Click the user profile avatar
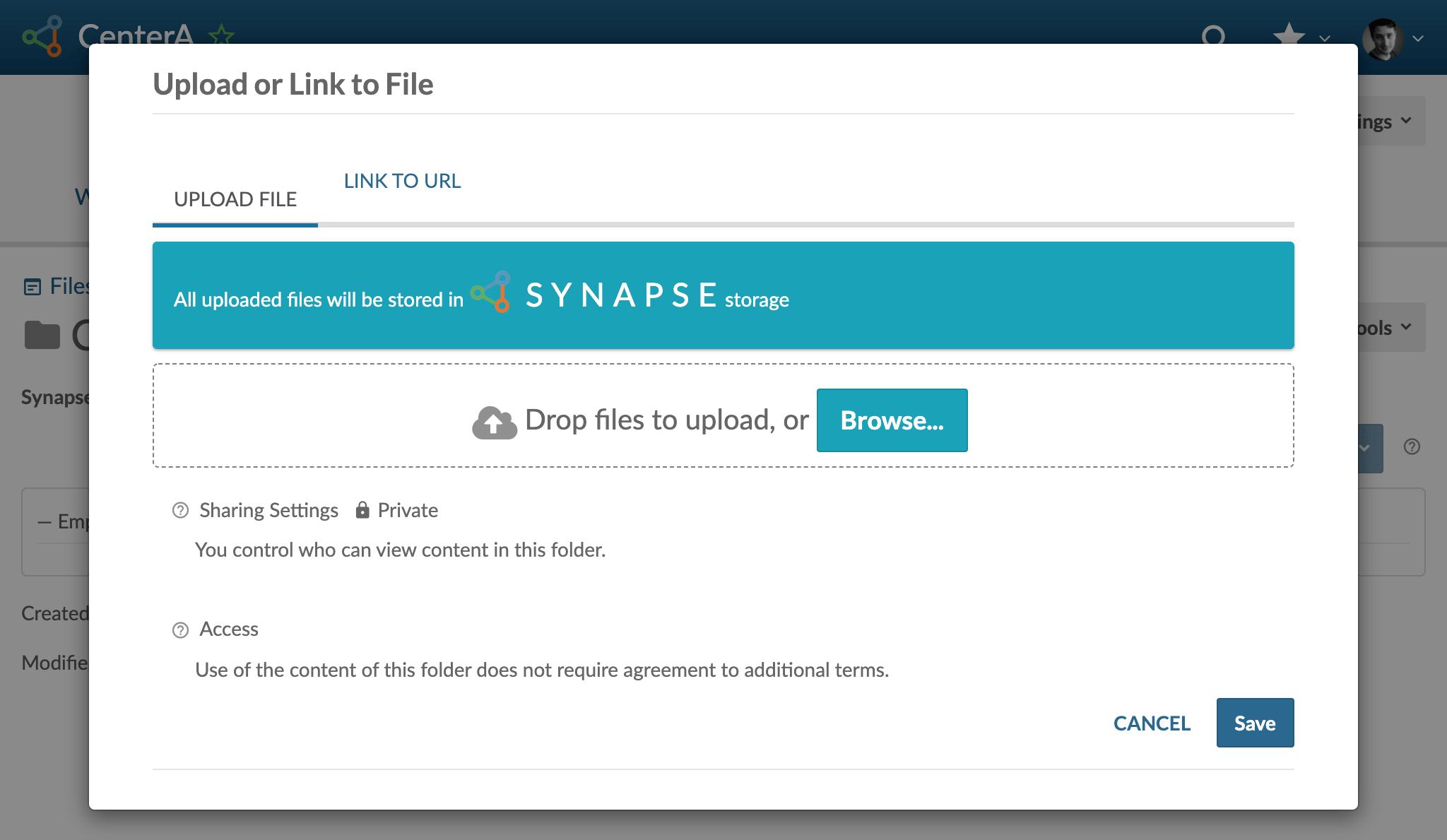The width and height of the screenshot is (1447, 840). [1382, 39]
